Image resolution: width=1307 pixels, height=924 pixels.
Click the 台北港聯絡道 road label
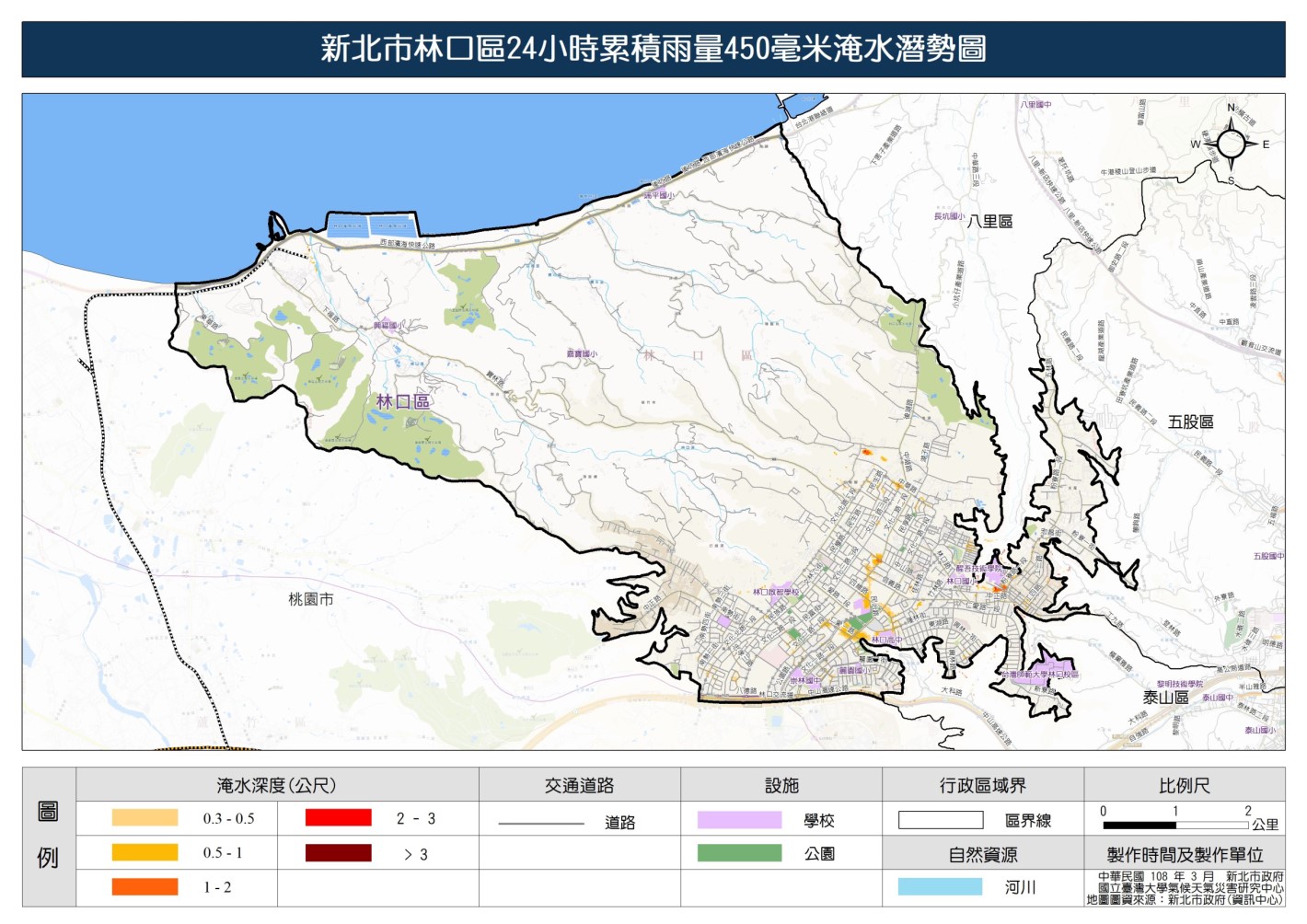click(x=815, y=115)
